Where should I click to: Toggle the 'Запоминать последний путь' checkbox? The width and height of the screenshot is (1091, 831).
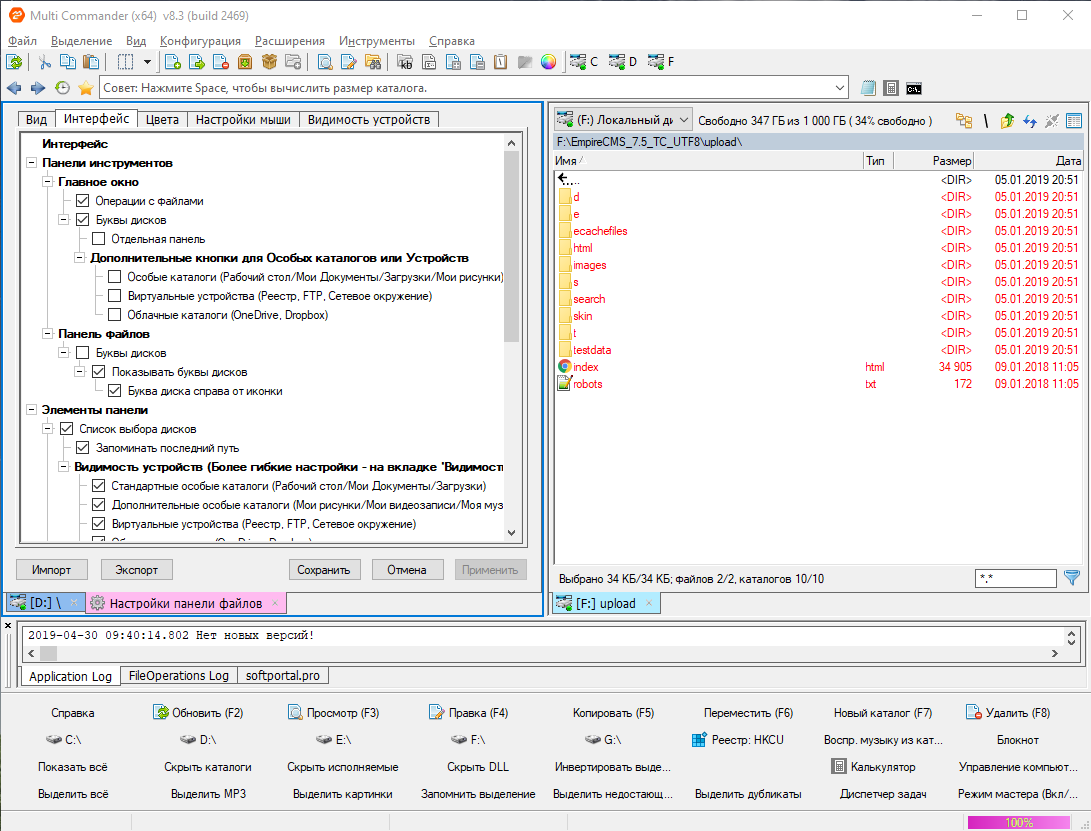tap(82, 448)
